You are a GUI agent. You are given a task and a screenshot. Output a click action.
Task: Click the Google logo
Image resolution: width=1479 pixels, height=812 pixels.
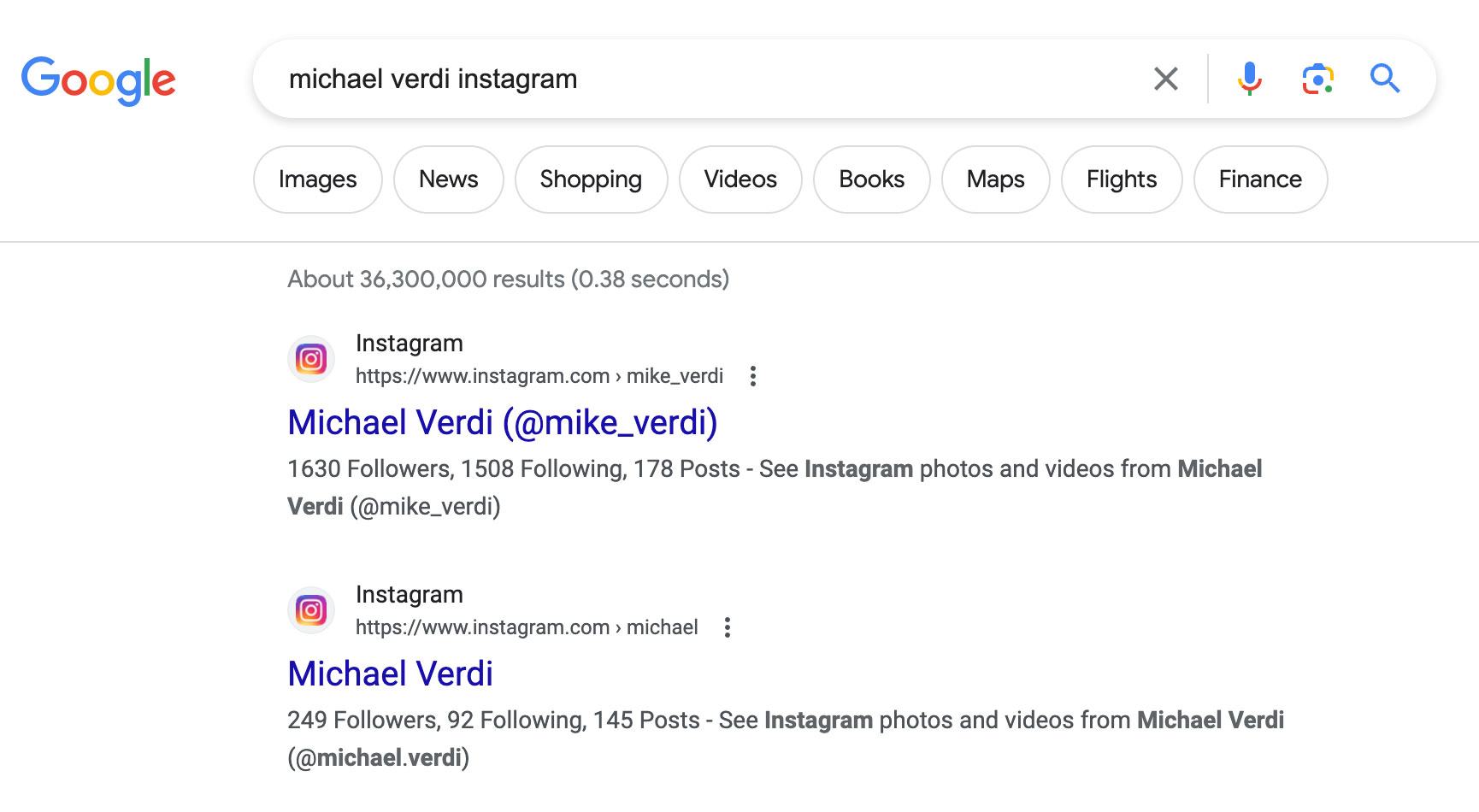tap(98, 80)
